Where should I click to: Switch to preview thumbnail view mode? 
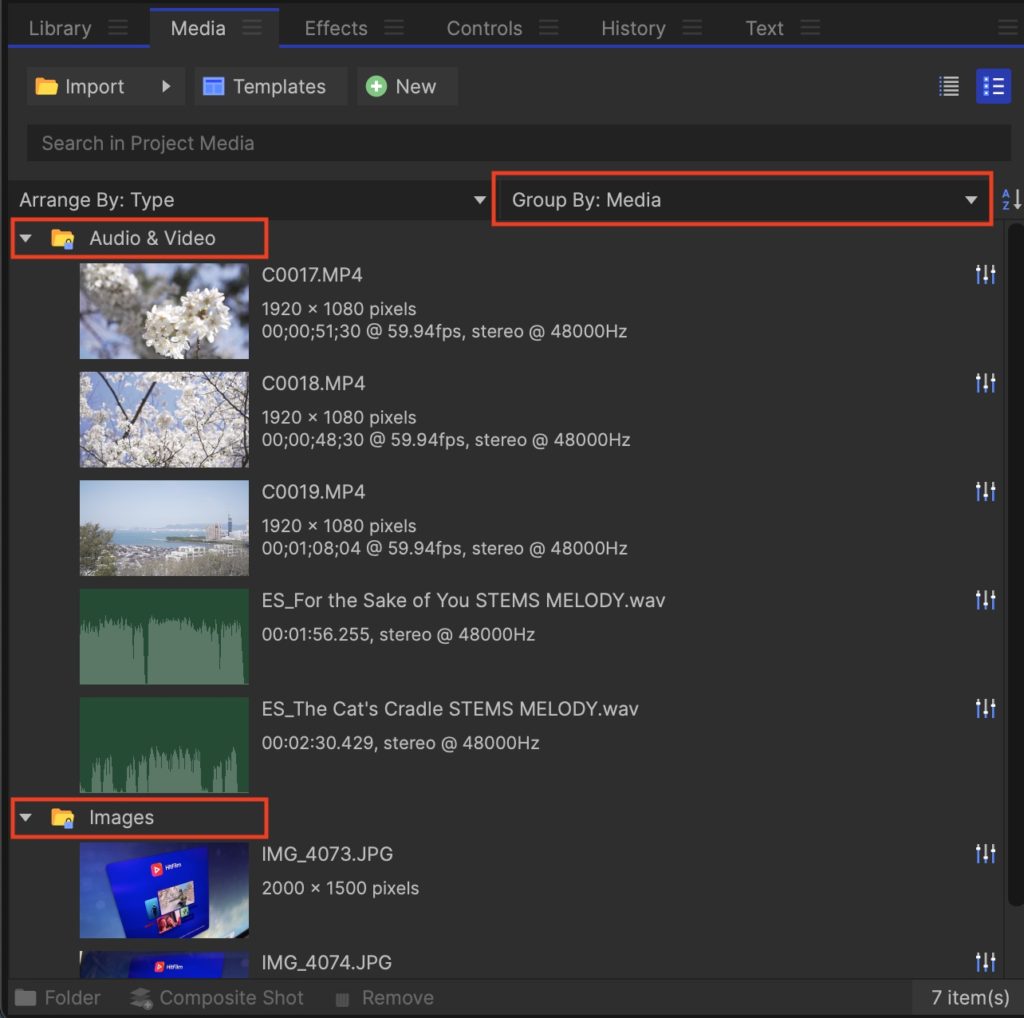coord(993,86)
